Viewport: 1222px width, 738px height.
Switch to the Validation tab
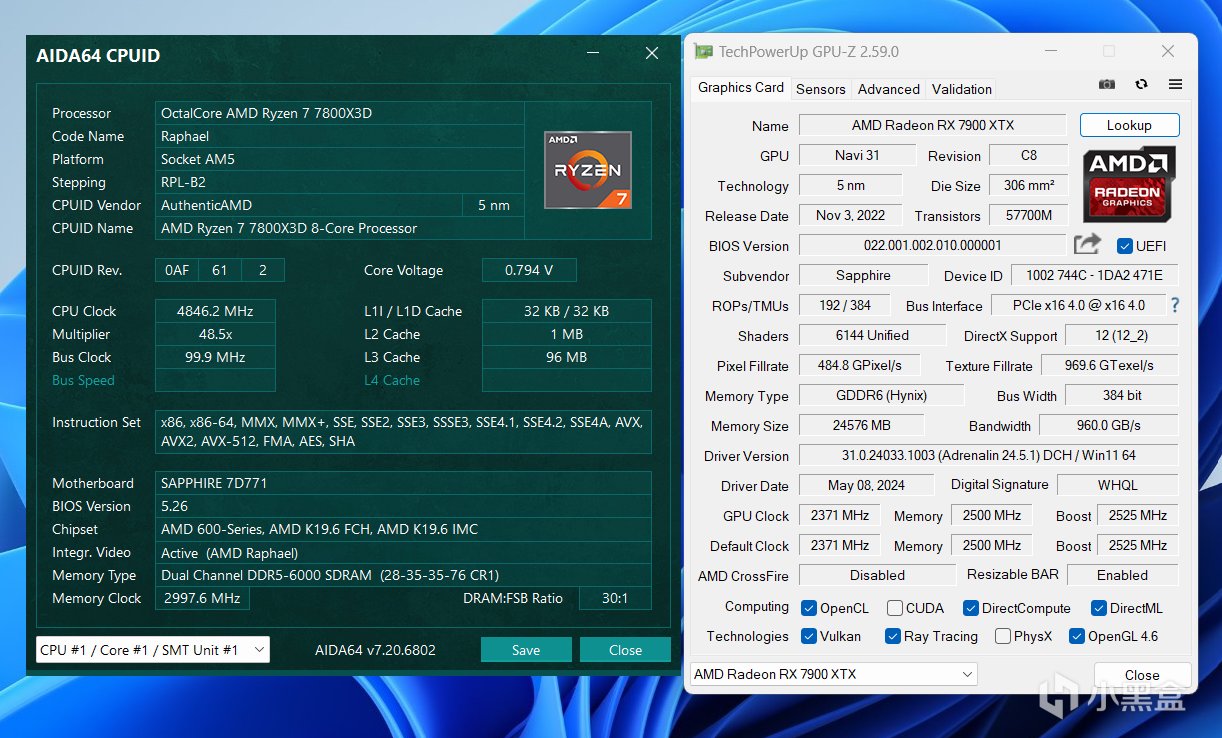(x=962, y=89)
